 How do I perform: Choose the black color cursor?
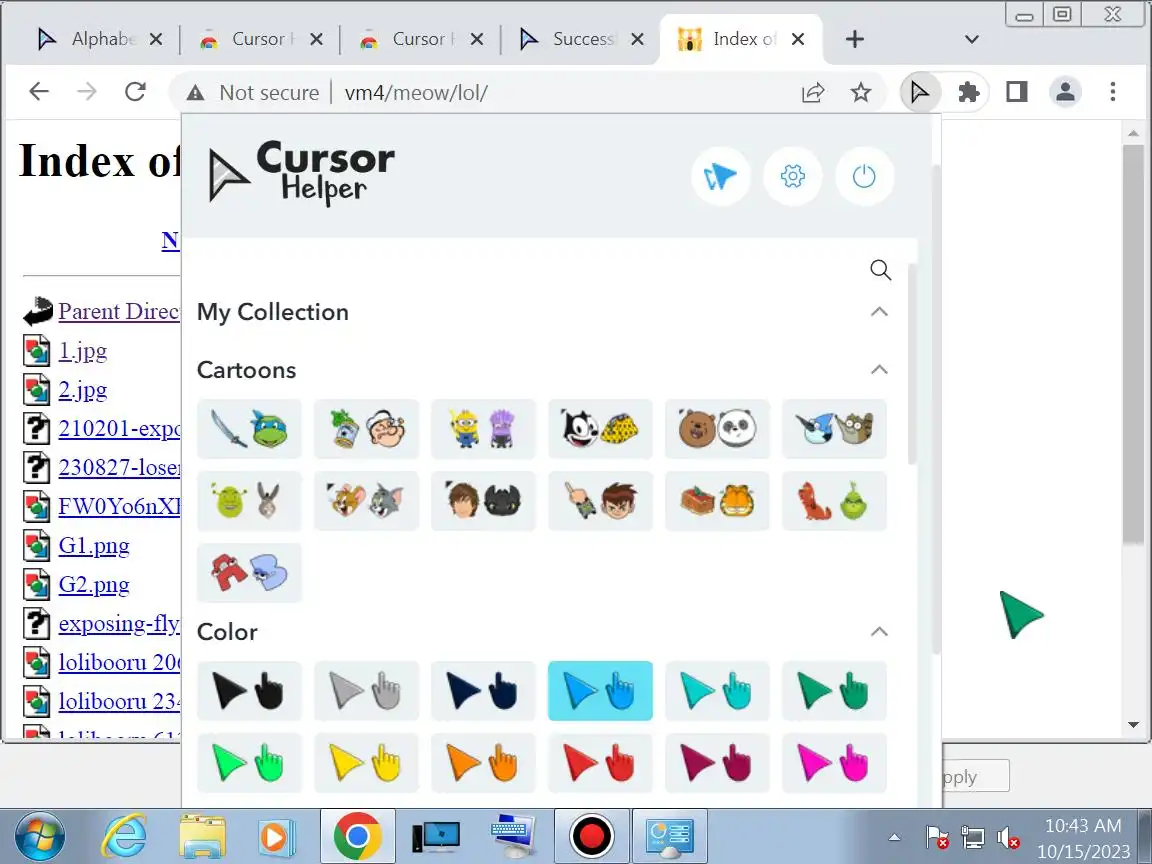pyautogui.click(x=249, y=691)
